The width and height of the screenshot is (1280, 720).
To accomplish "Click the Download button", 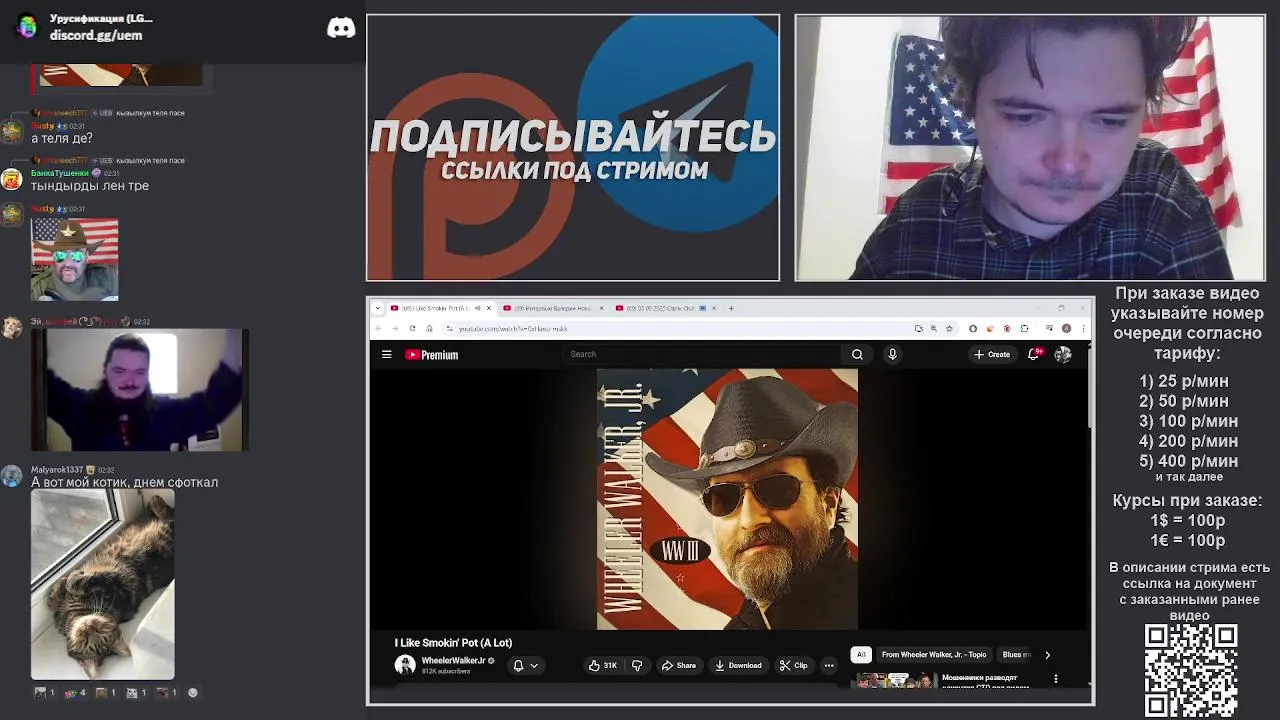I will pos(738,665).
